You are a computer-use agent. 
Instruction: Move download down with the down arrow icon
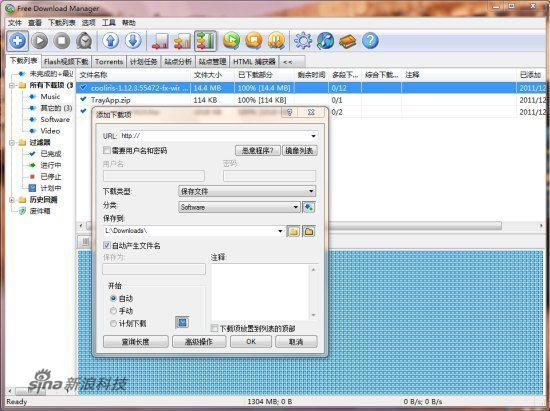[133, 41]
